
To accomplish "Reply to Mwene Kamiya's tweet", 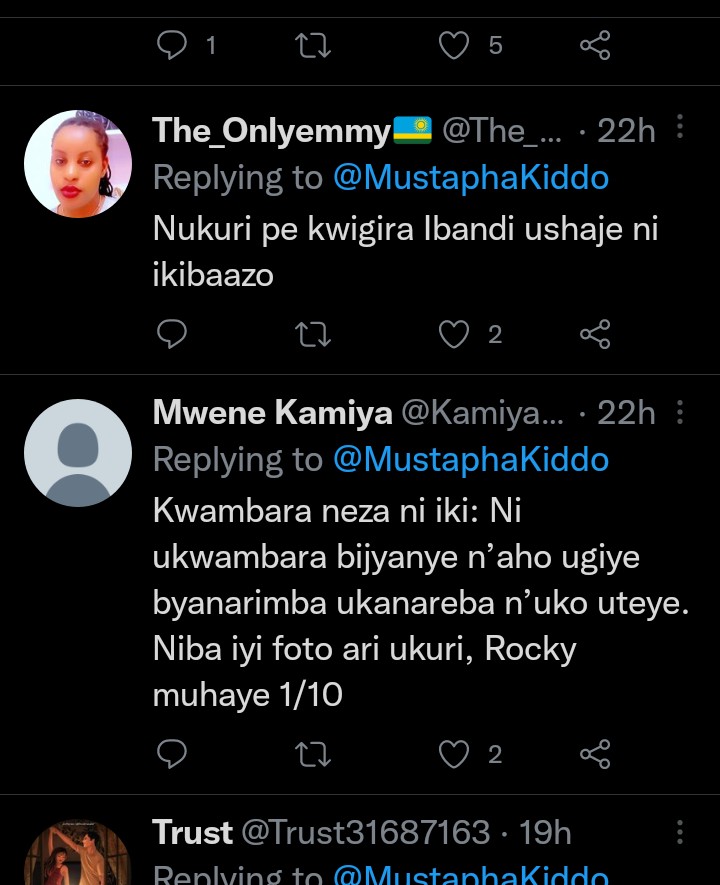I will tap(172, 754).
